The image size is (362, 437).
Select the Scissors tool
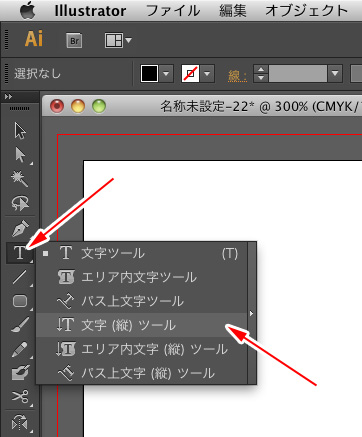coord(20,397)
